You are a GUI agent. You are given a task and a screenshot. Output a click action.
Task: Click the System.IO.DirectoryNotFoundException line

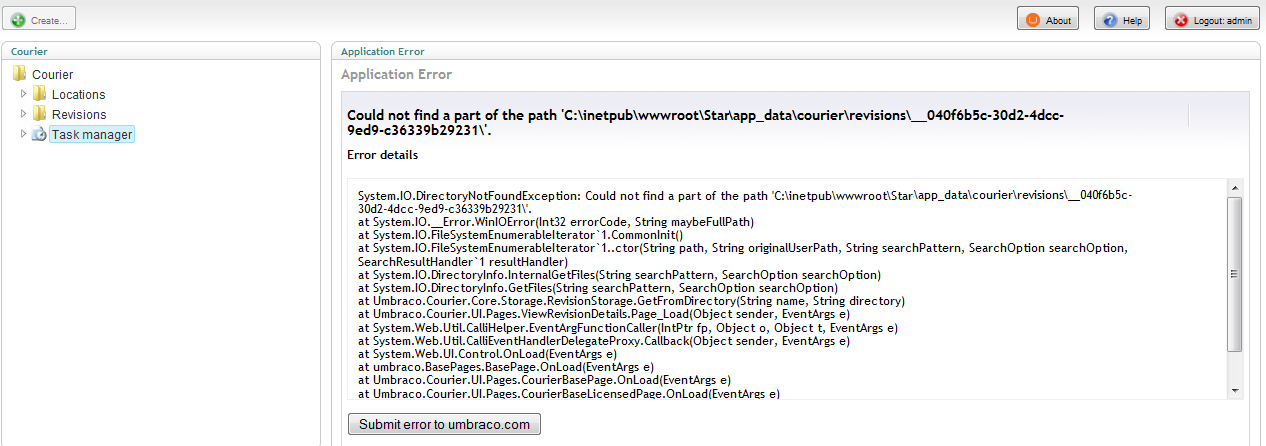tap(745, 202)
